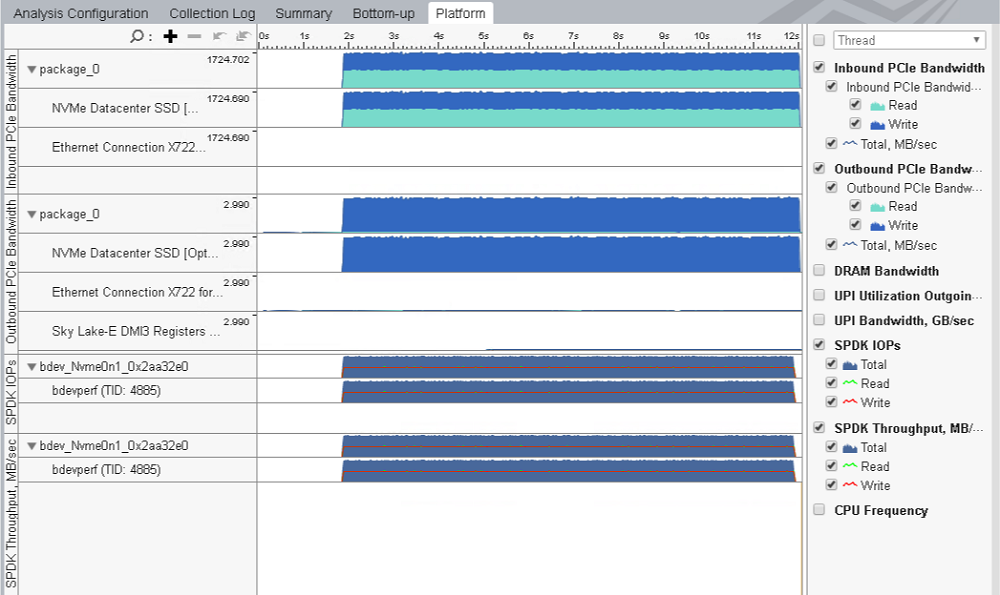Click the undo zoom arrow icon
1000x595 pixels.
point(219,37)
